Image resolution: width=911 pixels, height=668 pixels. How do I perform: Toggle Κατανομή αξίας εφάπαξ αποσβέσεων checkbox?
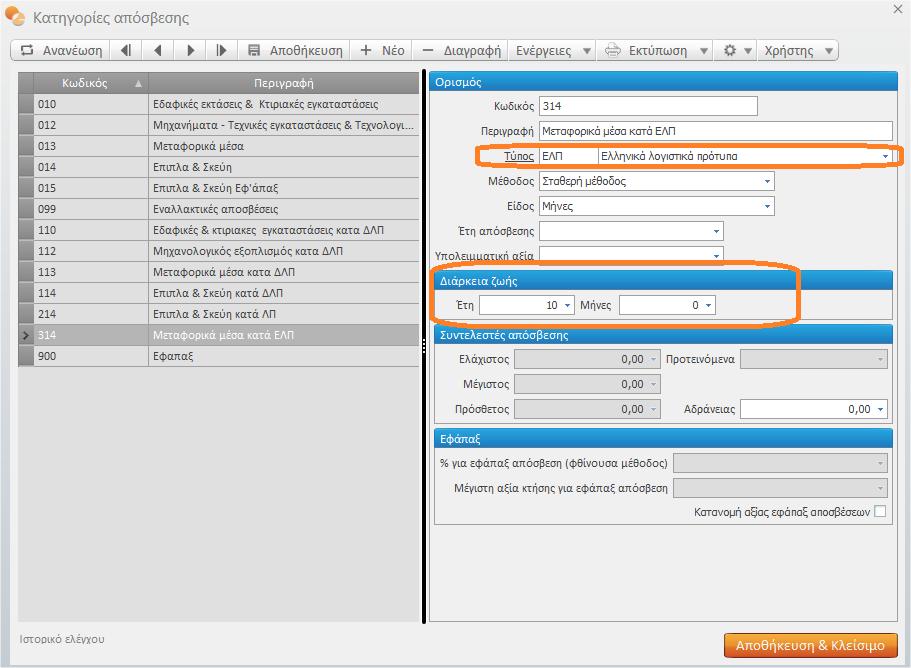coord(880,511)
